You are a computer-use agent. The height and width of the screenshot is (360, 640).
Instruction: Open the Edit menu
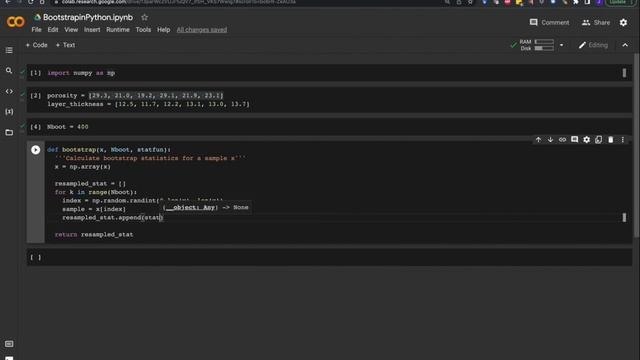[x=53, y=30]
